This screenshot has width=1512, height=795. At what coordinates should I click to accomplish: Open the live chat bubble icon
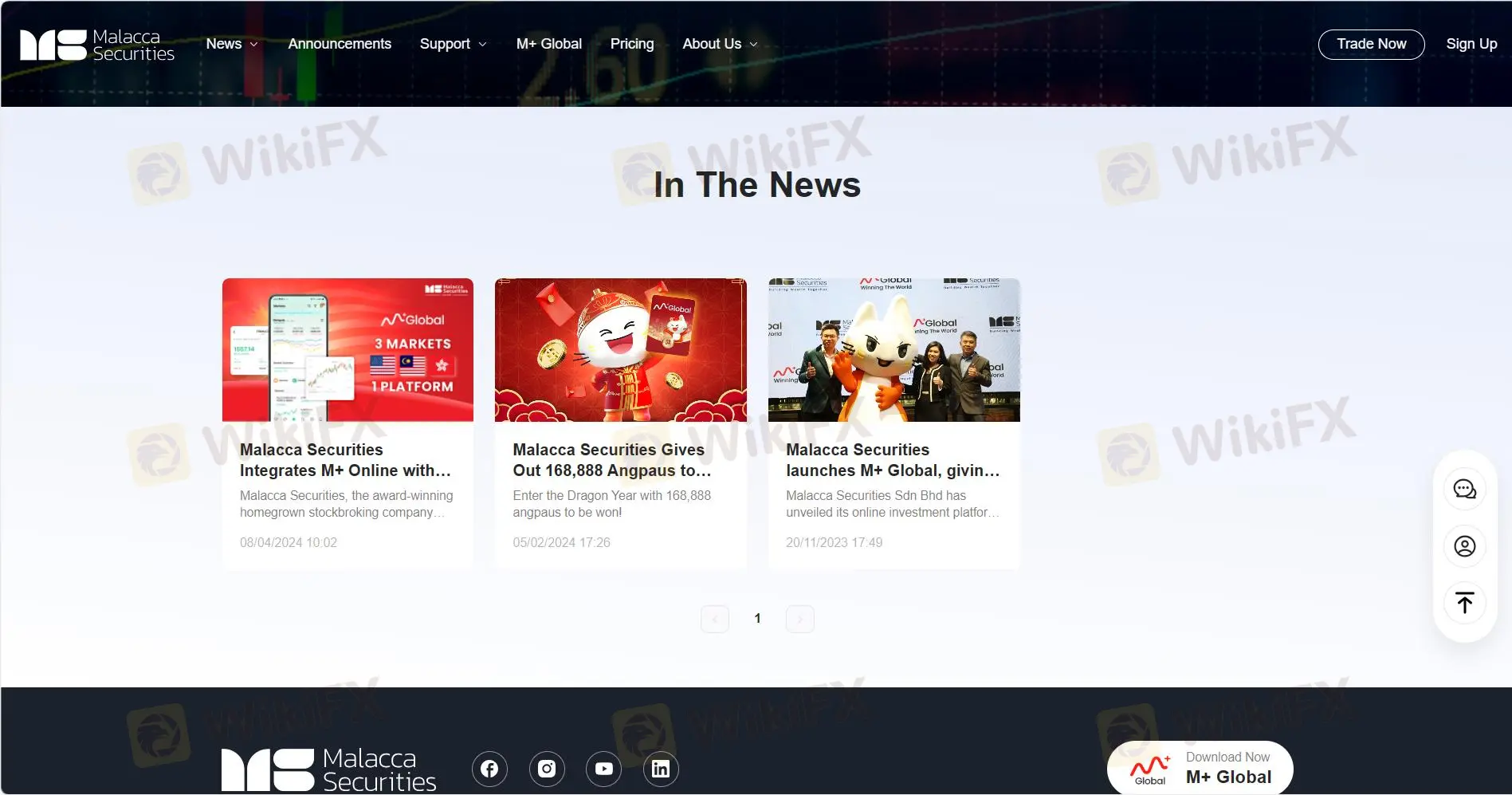1464,489
